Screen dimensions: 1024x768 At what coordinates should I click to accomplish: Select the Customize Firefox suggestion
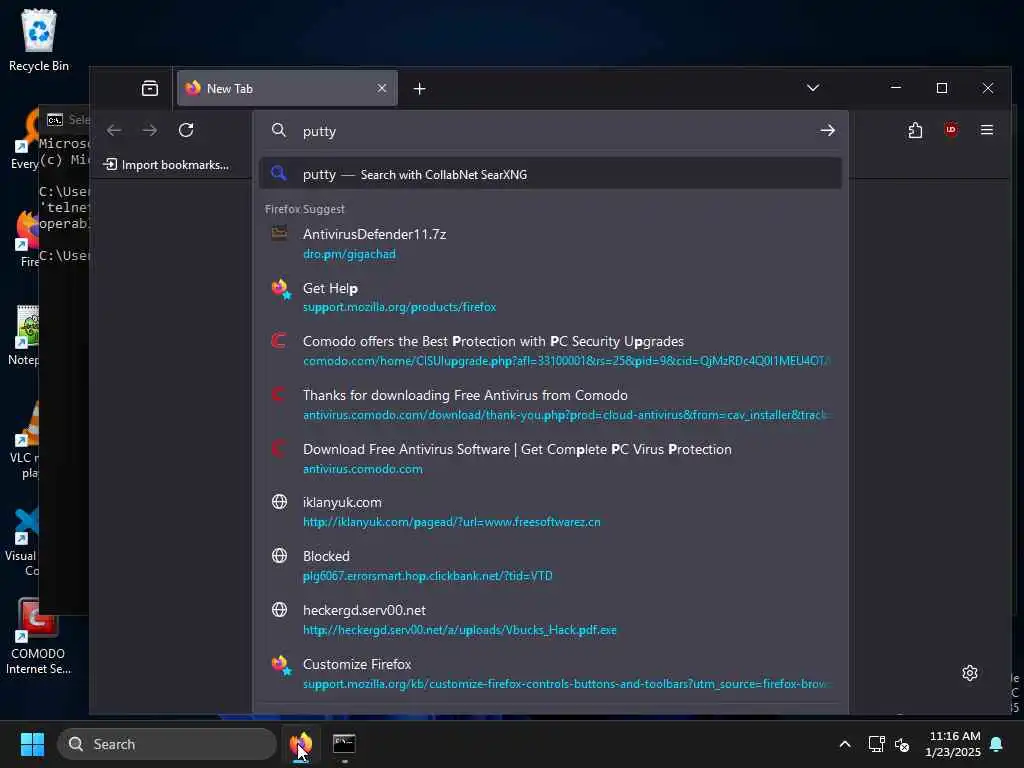[x=551, y=673]
